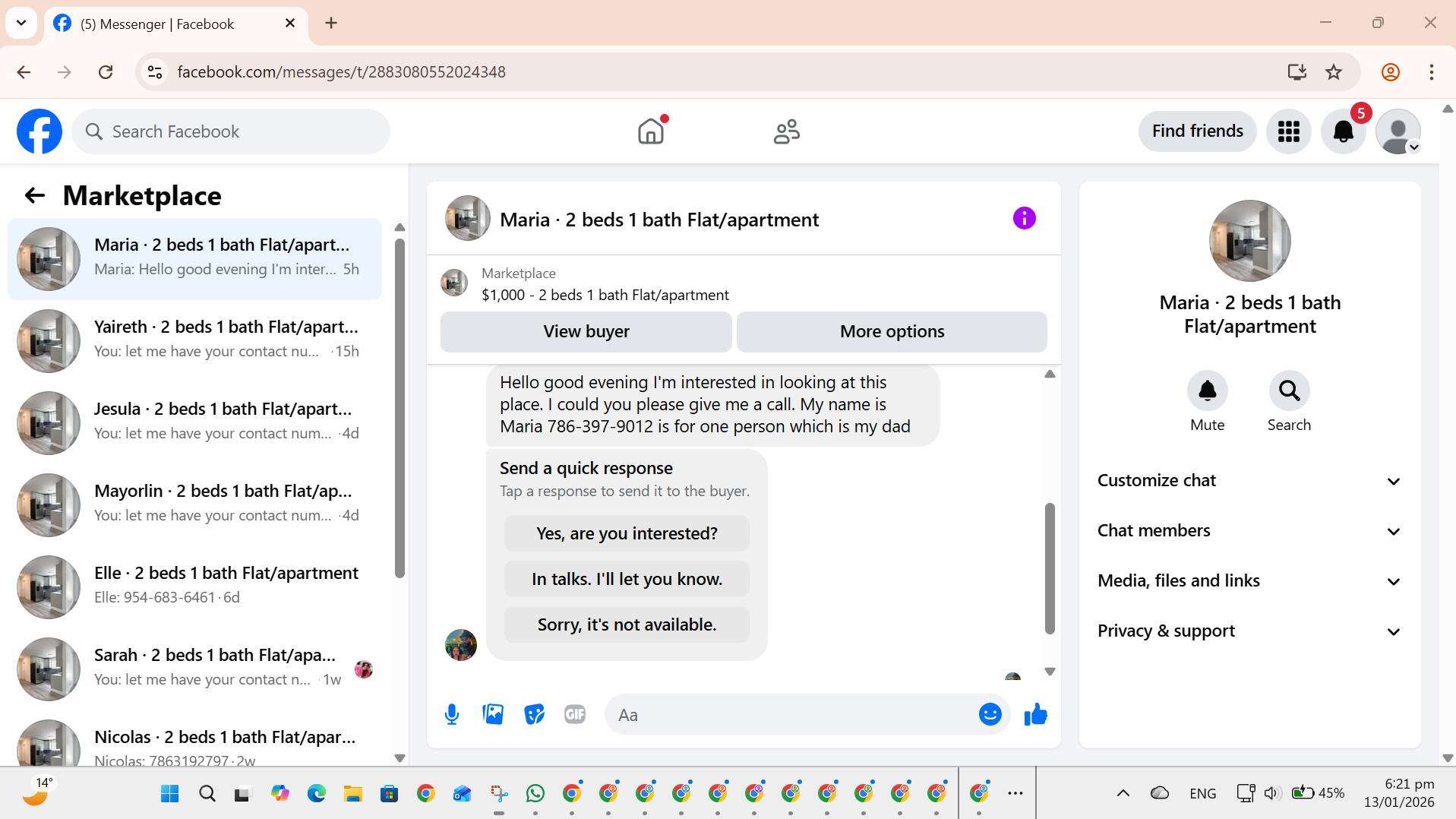Image resolution: width=1456 pixels, height=819 pixels.
Task: Open the Menu grid icon
Action: pyautogui.click(x=1288, y=131)
